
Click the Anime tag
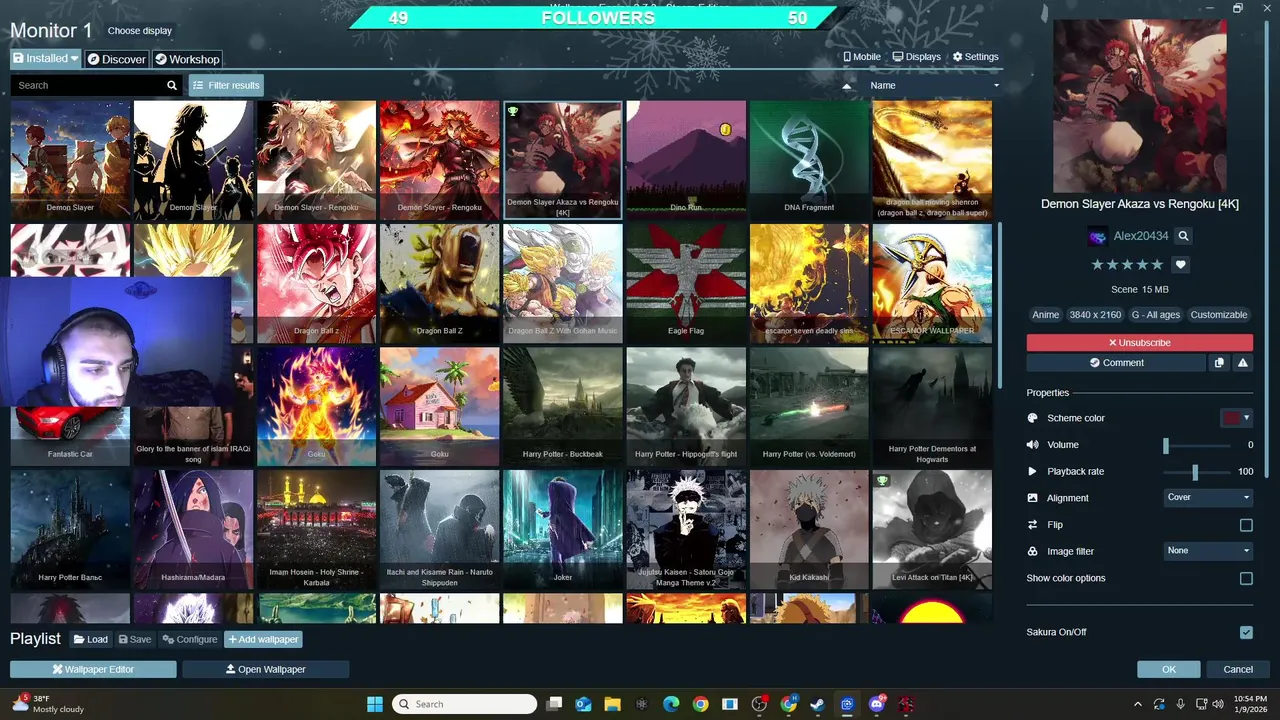(x=1045, y=315)
